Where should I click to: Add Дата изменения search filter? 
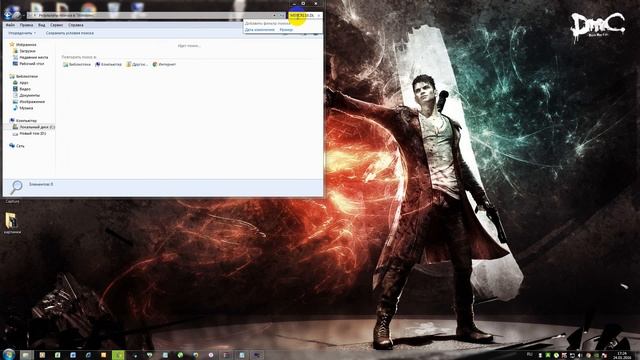pos(260,30)
